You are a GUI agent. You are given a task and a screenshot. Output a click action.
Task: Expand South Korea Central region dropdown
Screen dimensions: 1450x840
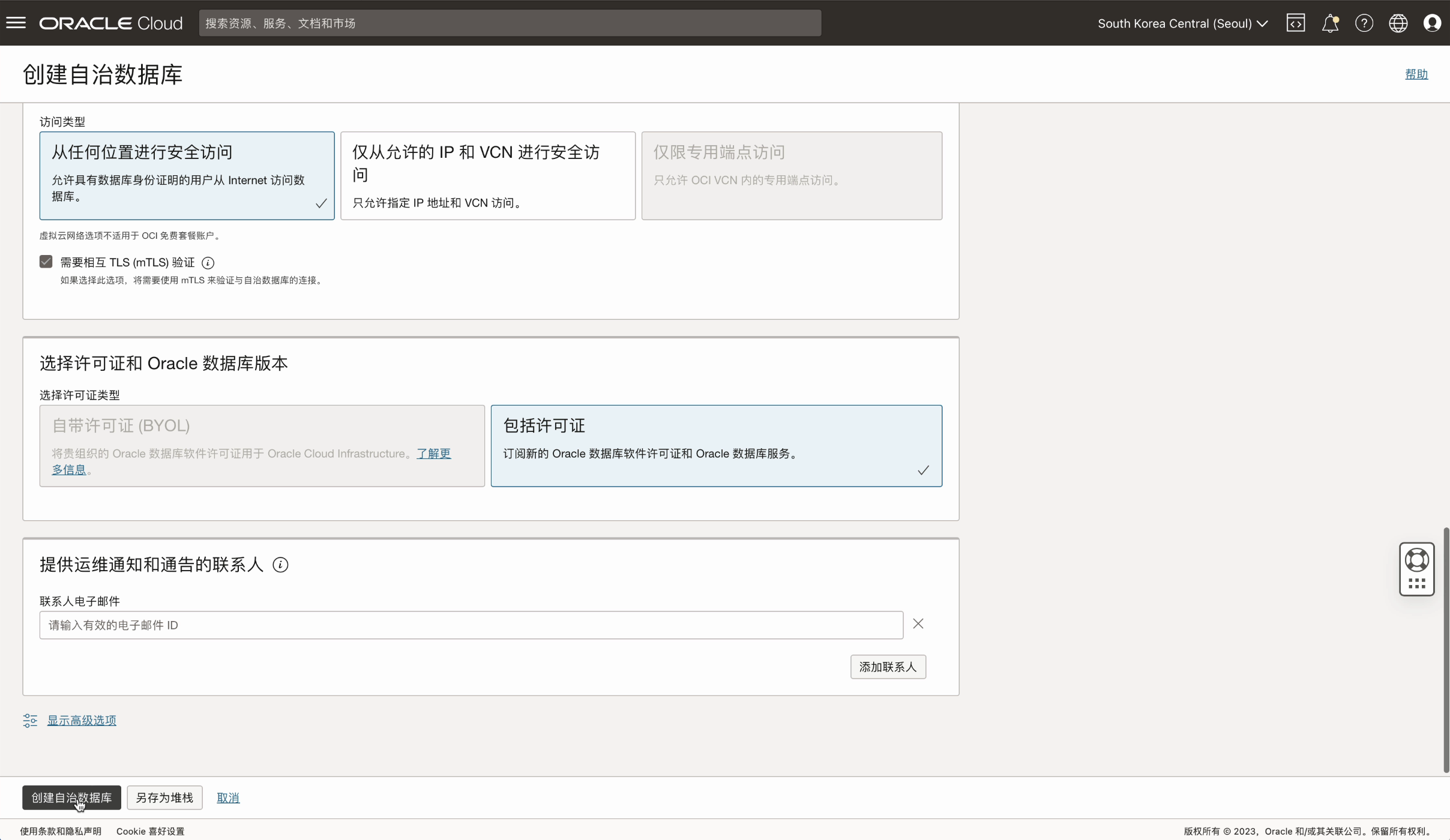1183,23
